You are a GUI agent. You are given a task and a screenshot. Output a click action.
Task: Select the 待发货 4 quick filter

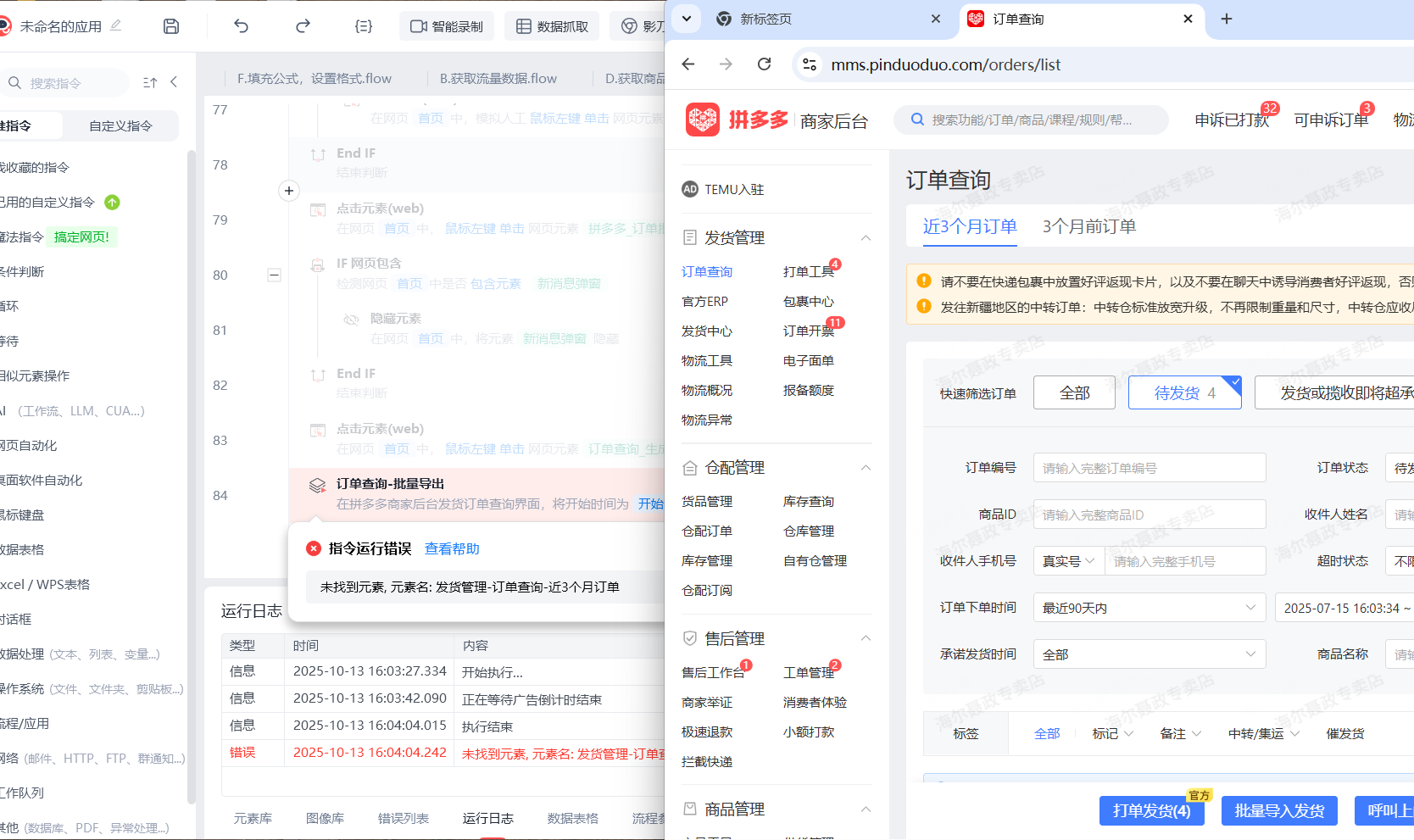(1185, 392)
